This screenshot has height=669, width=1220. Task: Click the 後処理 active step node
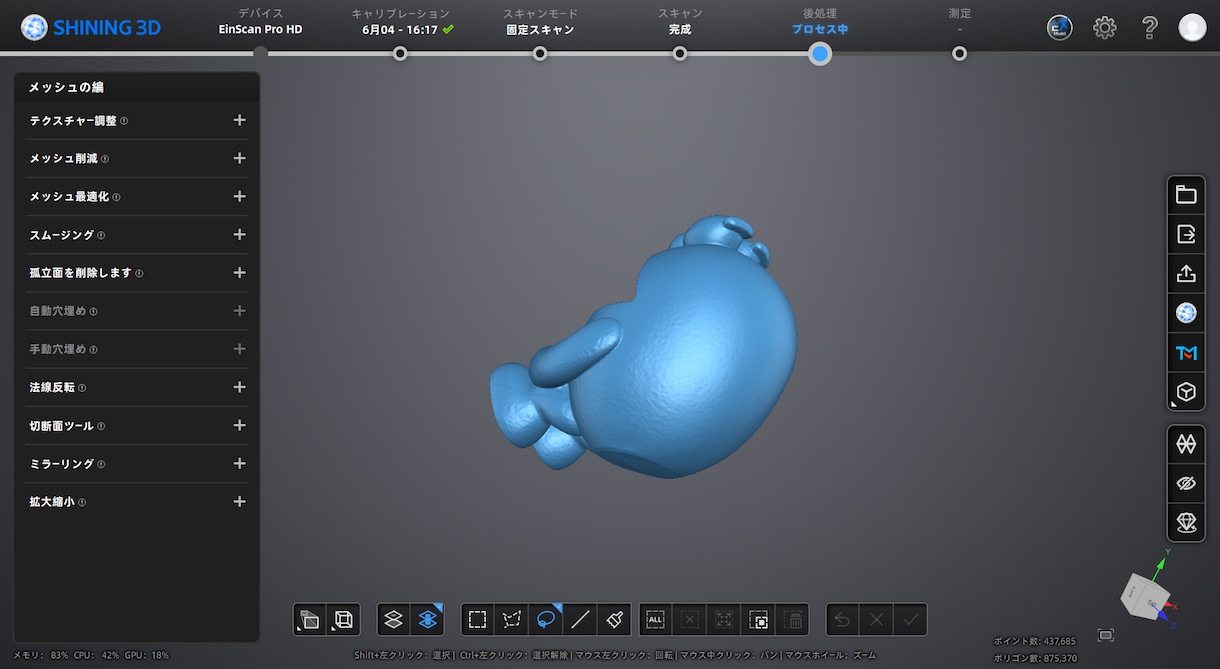[x=820, y=53]
